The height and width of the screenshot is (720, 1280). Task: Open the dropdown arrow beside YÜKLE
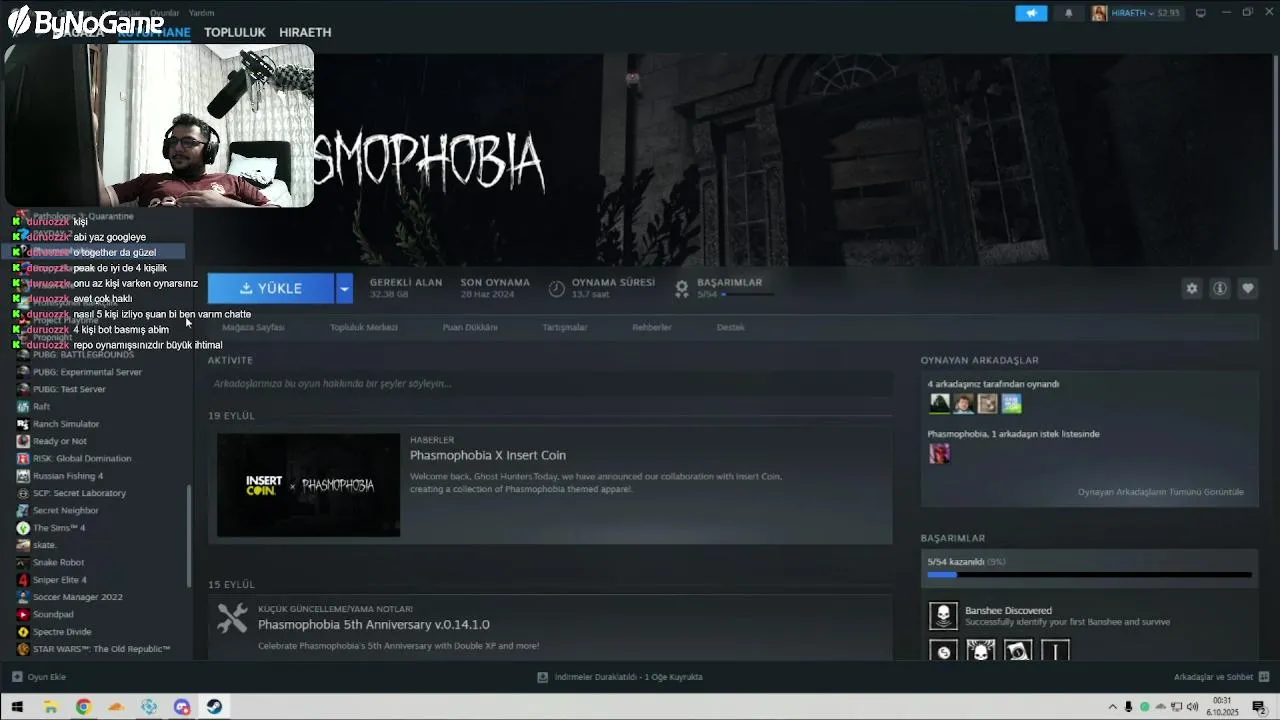pos(345,288)
